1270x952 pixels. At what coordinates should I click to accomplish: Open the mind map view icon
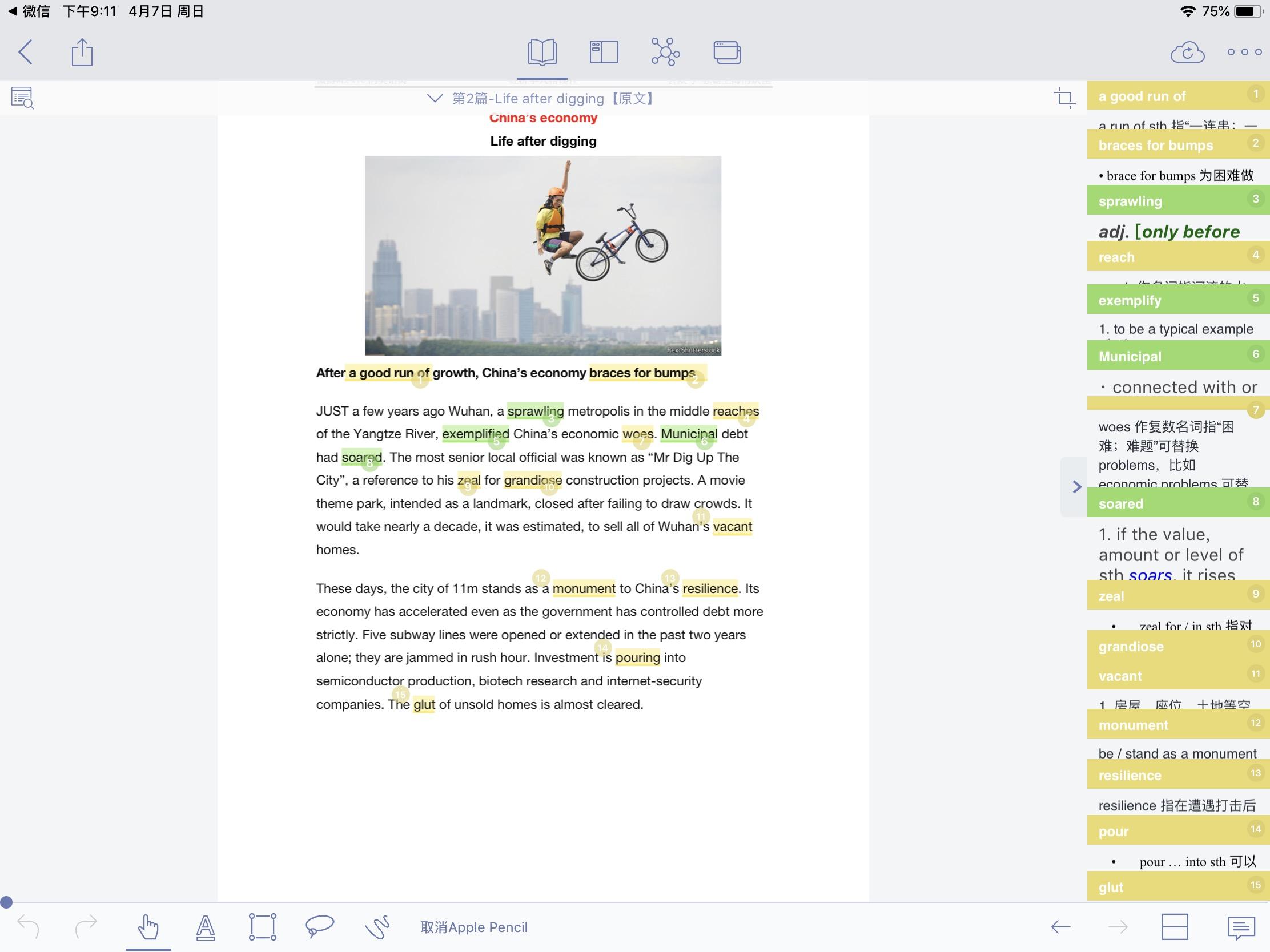pyautogui.click(x=665, y=52)
